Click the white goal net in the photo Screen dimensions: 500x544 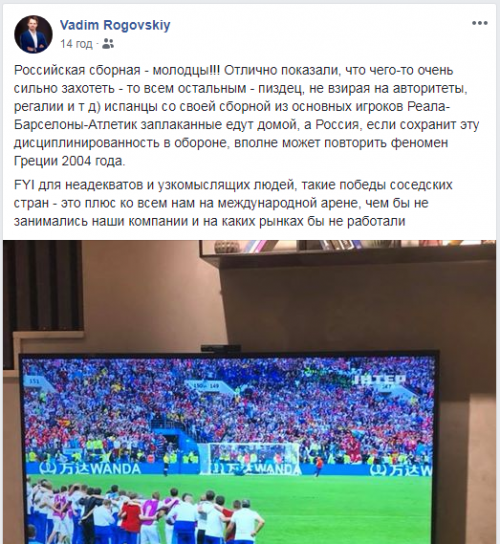click(x=249, y=458)
